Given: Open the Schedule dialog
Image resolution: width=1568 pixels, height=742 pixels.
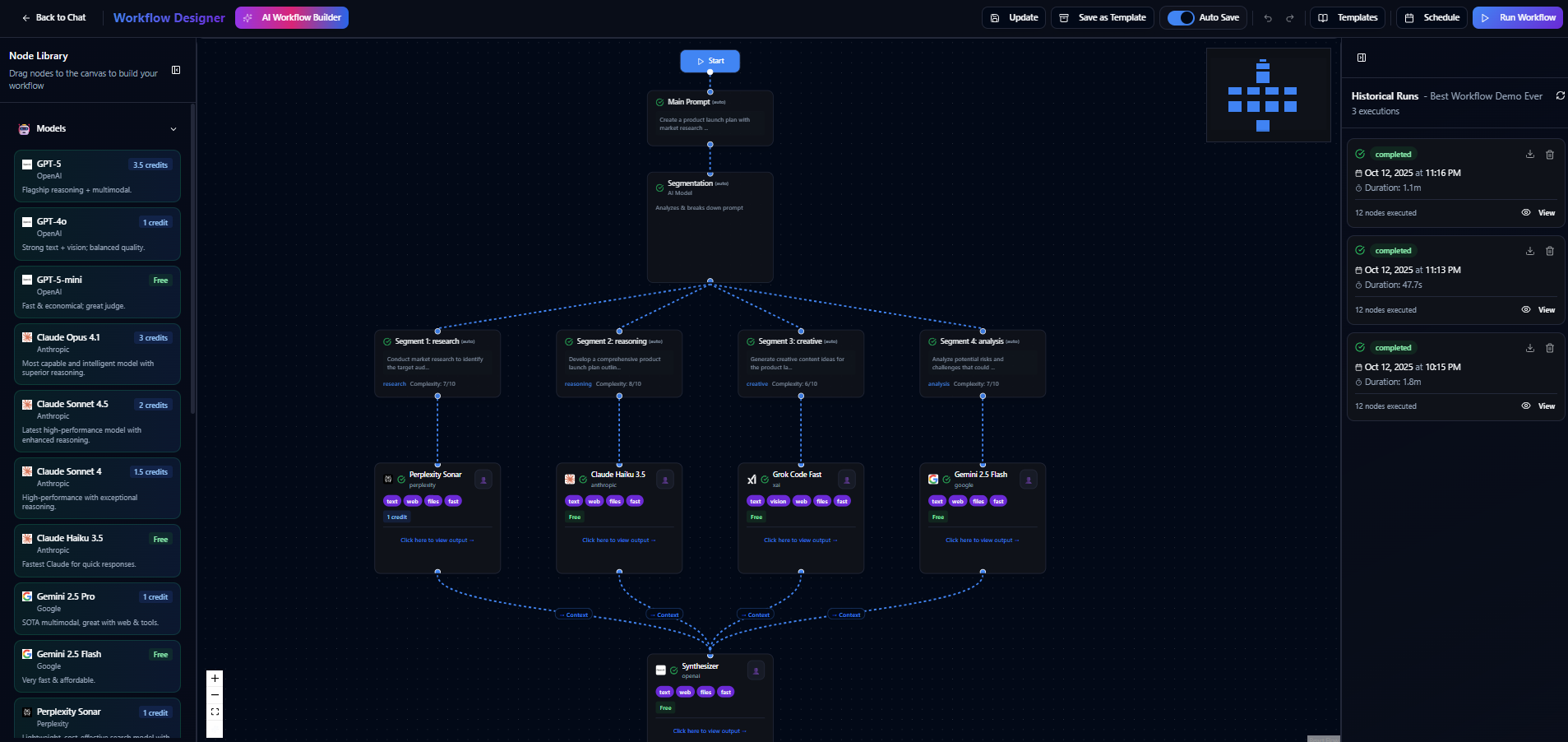Looking at the screenshot, I should 1432,17.
